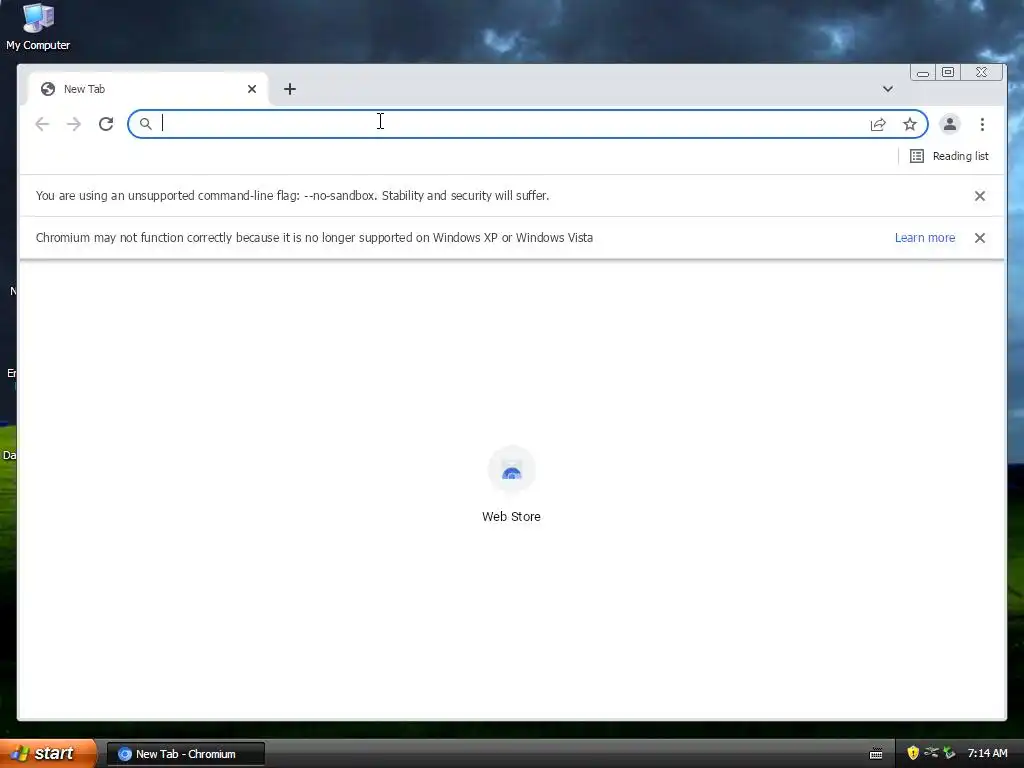The width and height of the screenshot is (1024, 768).
Task: Click the 7:14 AM clock
Action: click(987, 753)
